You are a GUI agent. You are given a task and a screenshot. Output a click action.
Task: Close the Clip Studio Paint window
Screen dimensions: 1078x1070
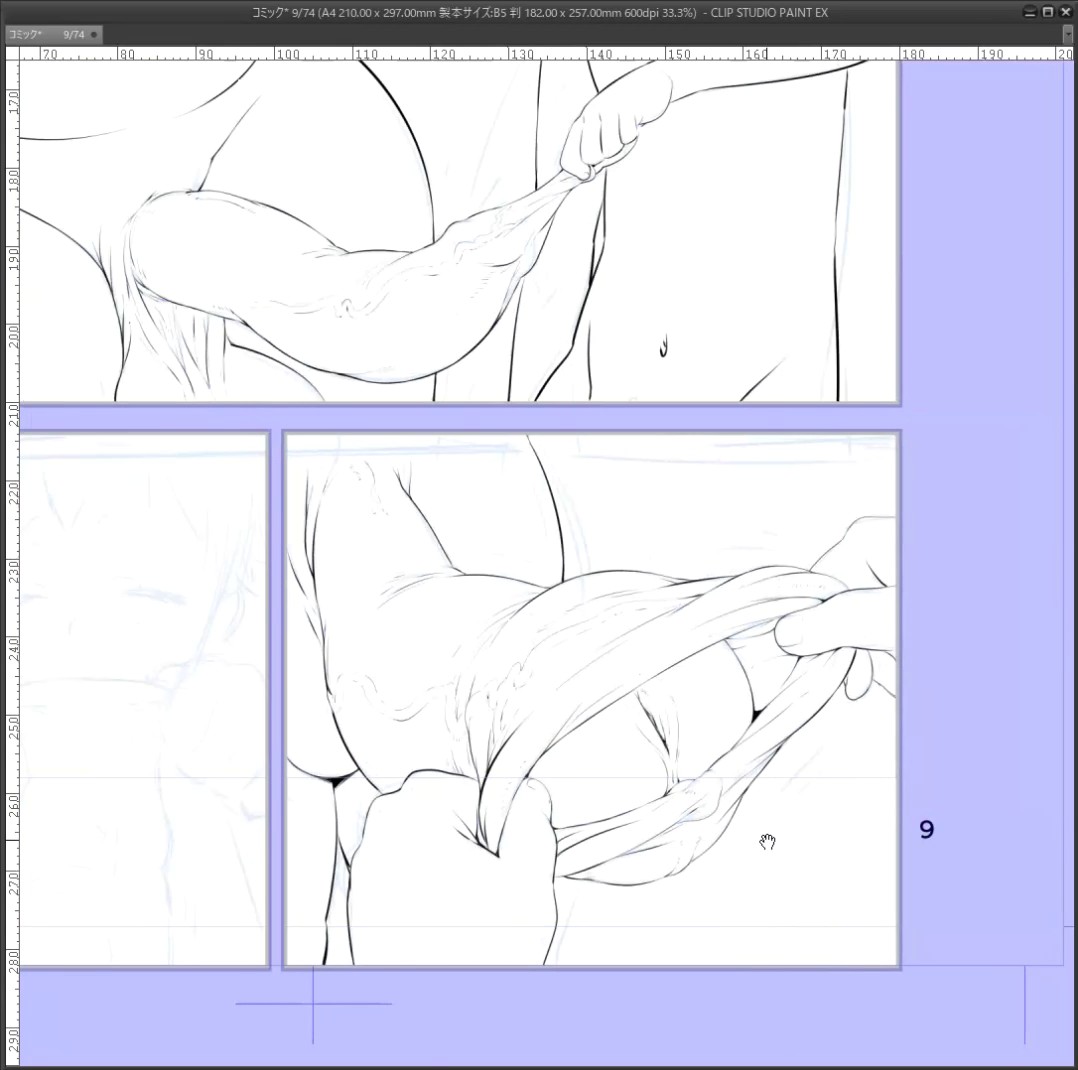1065,12
